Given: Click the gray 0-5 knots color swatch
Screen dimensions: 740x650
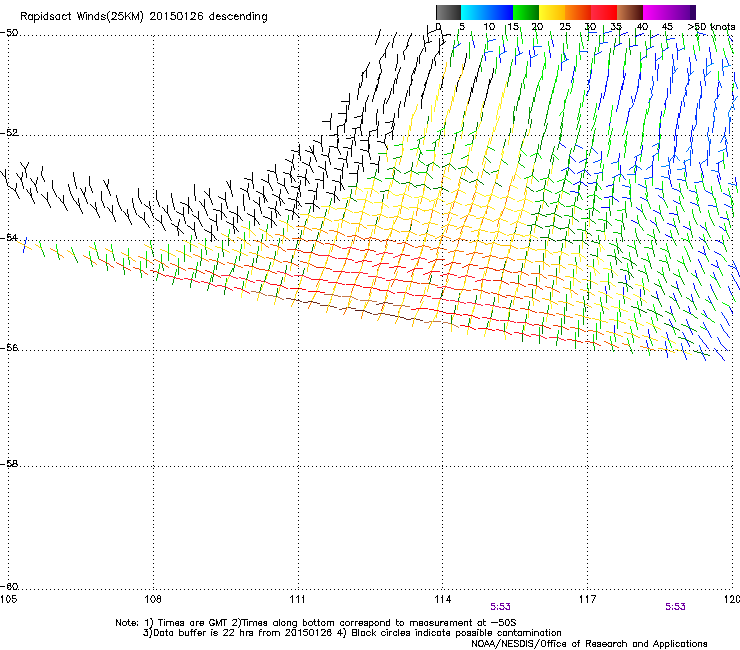Looking at the screenshot, I should click(x=448, y=12).
